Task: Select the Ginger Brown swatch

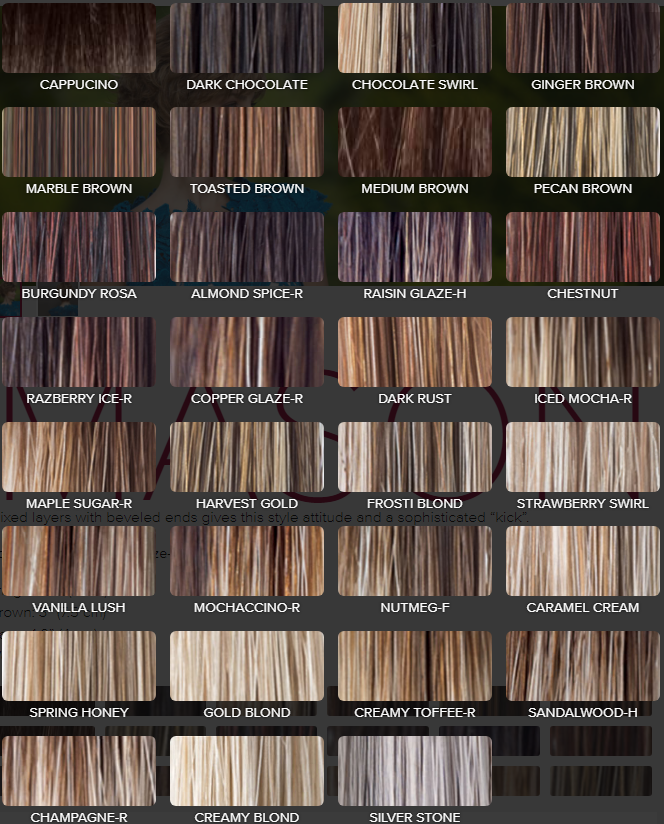Action: click(x=583, y=37)
